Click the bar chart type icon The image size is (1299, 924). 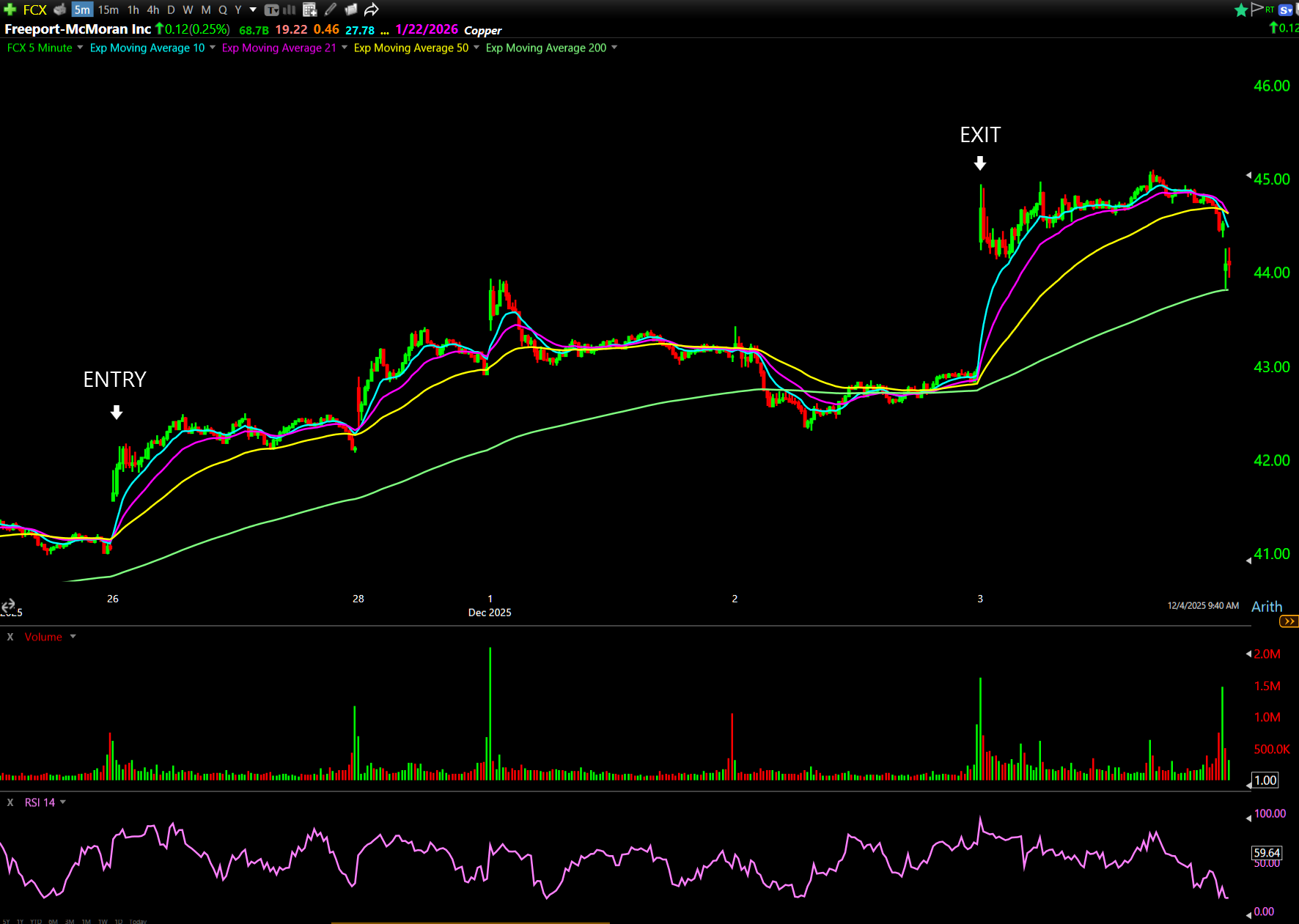tap(290, 10)
